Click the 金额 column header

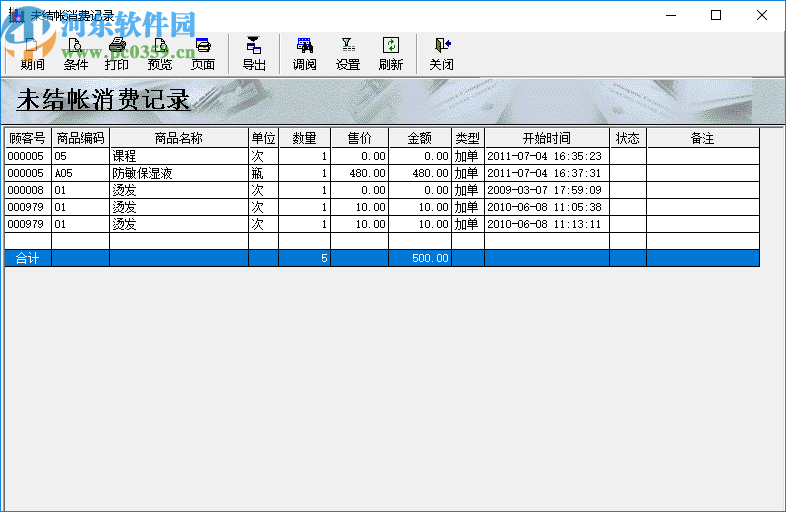tap(420, 138)
